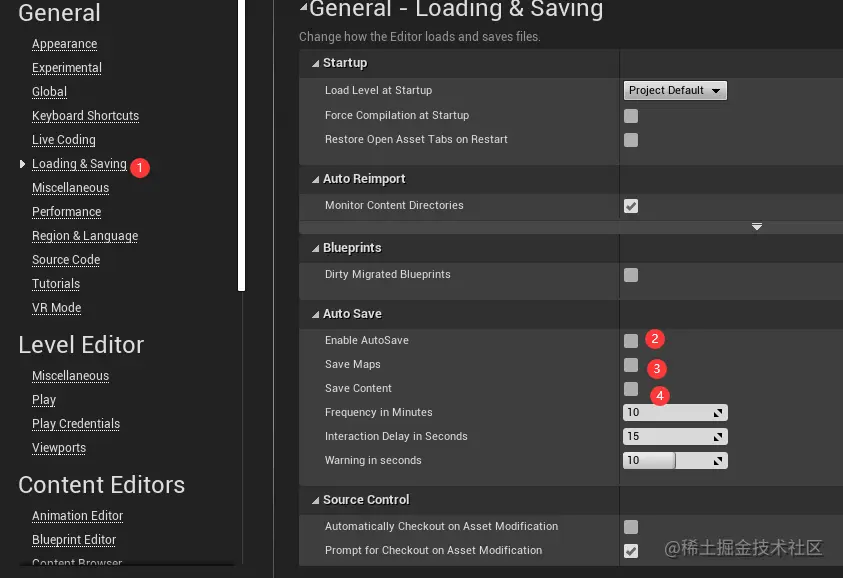Collapse the General - Loading & Saving header
Screen dimensions: 843x578
click(x=304, y=7)
